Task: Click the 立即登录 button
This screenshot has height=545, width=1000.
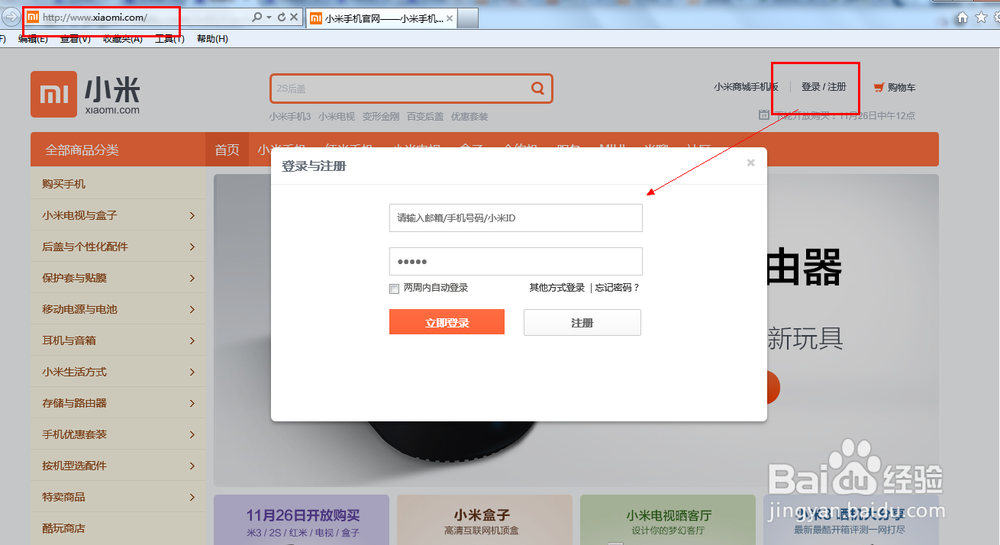Action: point(446,323)
